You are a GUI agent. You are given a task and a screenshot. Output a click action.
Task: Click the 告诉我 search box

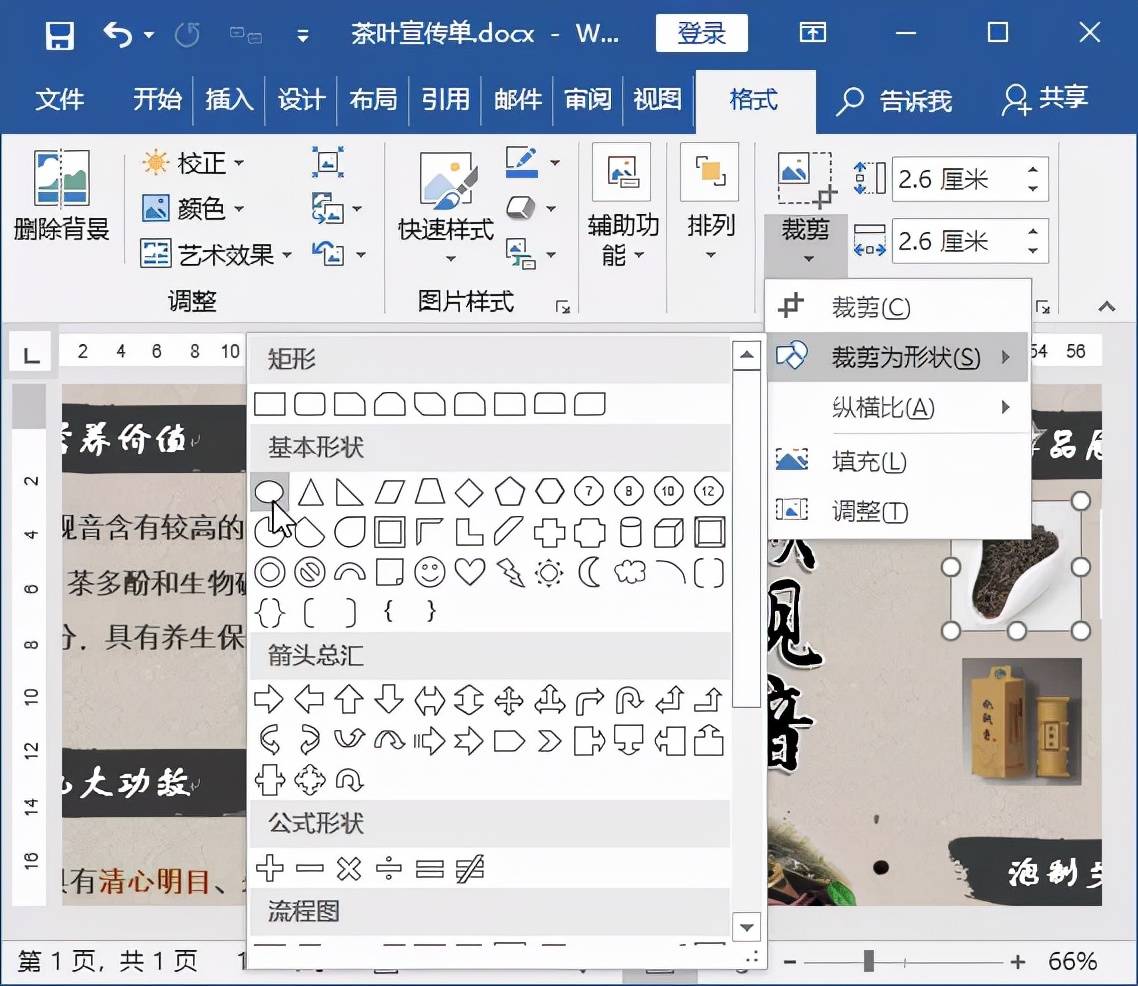pyautogui.click(x=894, y=101)
